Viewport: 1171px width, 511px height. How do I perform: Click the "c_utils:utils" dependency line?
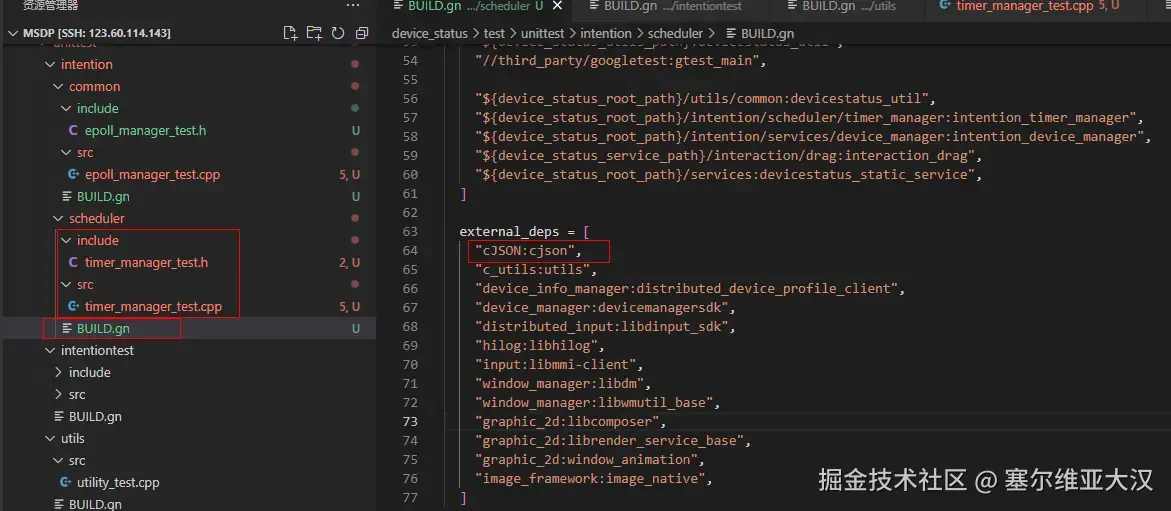point(536,270)
